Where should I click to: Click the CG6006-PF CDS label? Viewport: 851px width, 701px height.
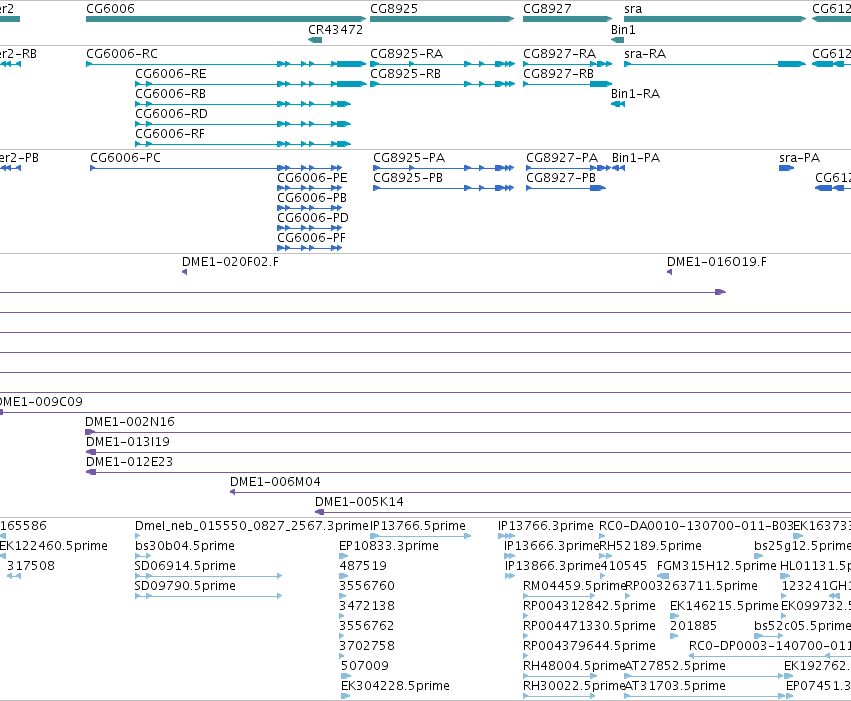tap(312, 238)
